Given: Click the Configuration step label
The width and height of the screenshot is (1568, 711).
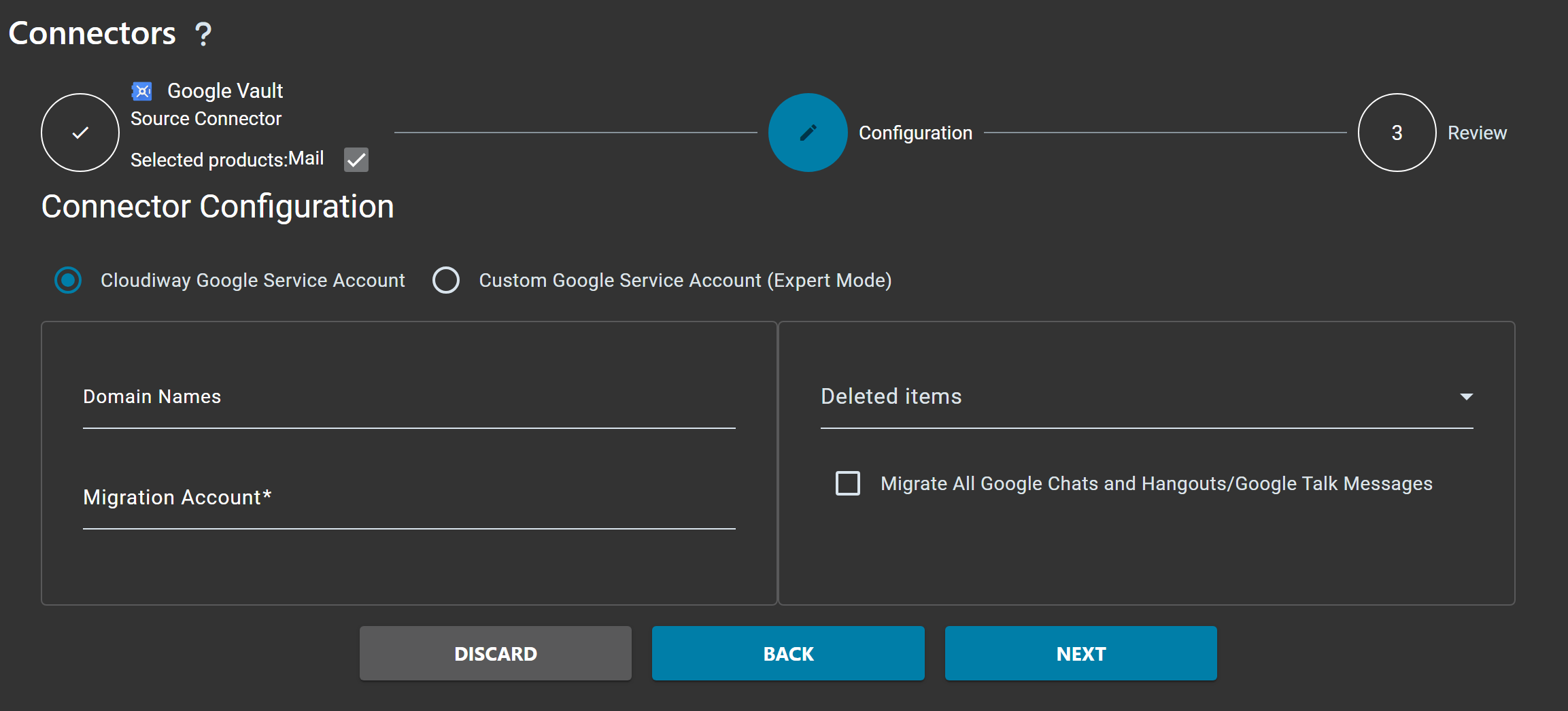Looking at the screenshot, I should 915,133.
